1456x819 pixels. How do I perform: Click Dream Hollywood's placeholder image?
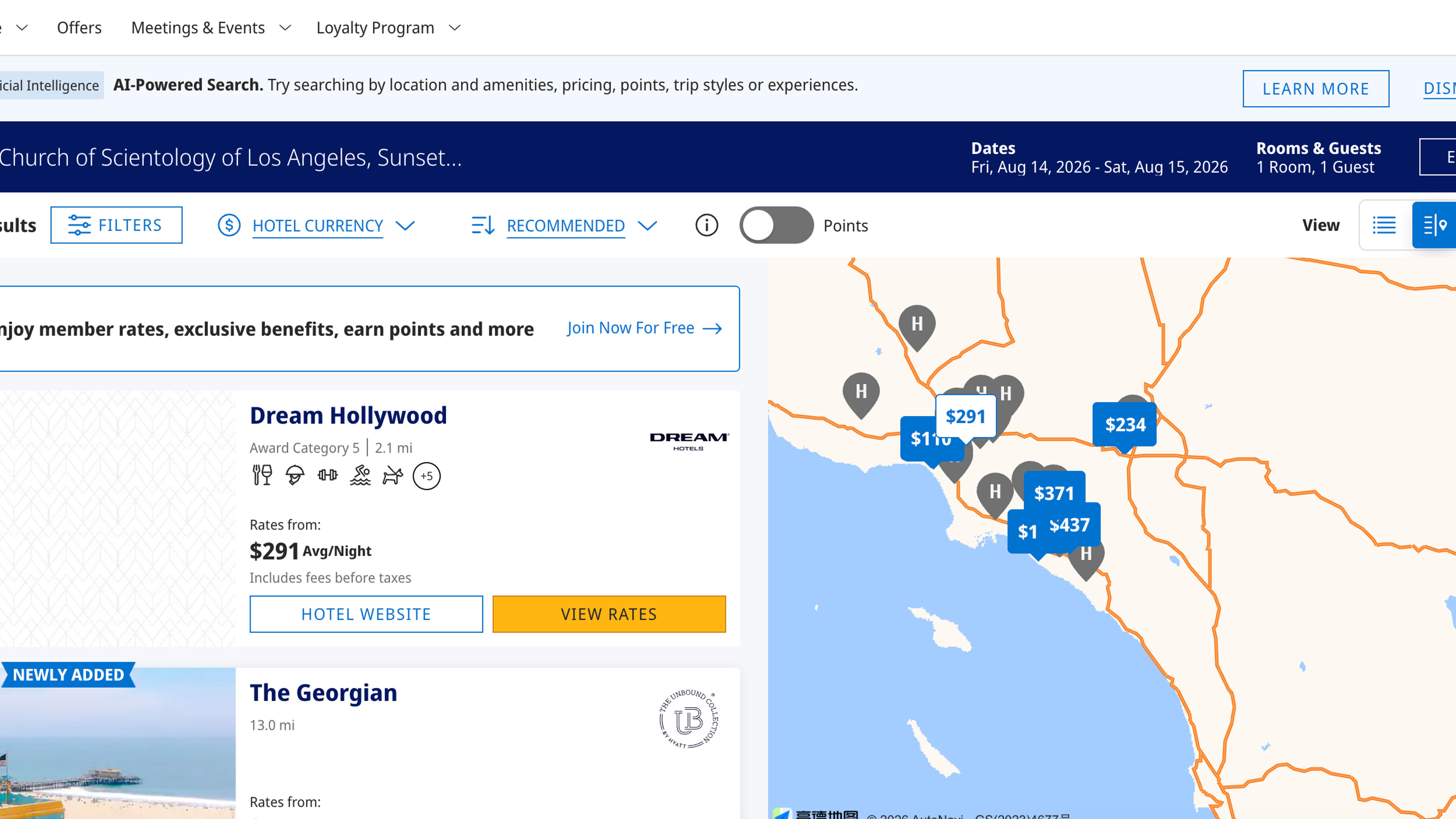118,518
